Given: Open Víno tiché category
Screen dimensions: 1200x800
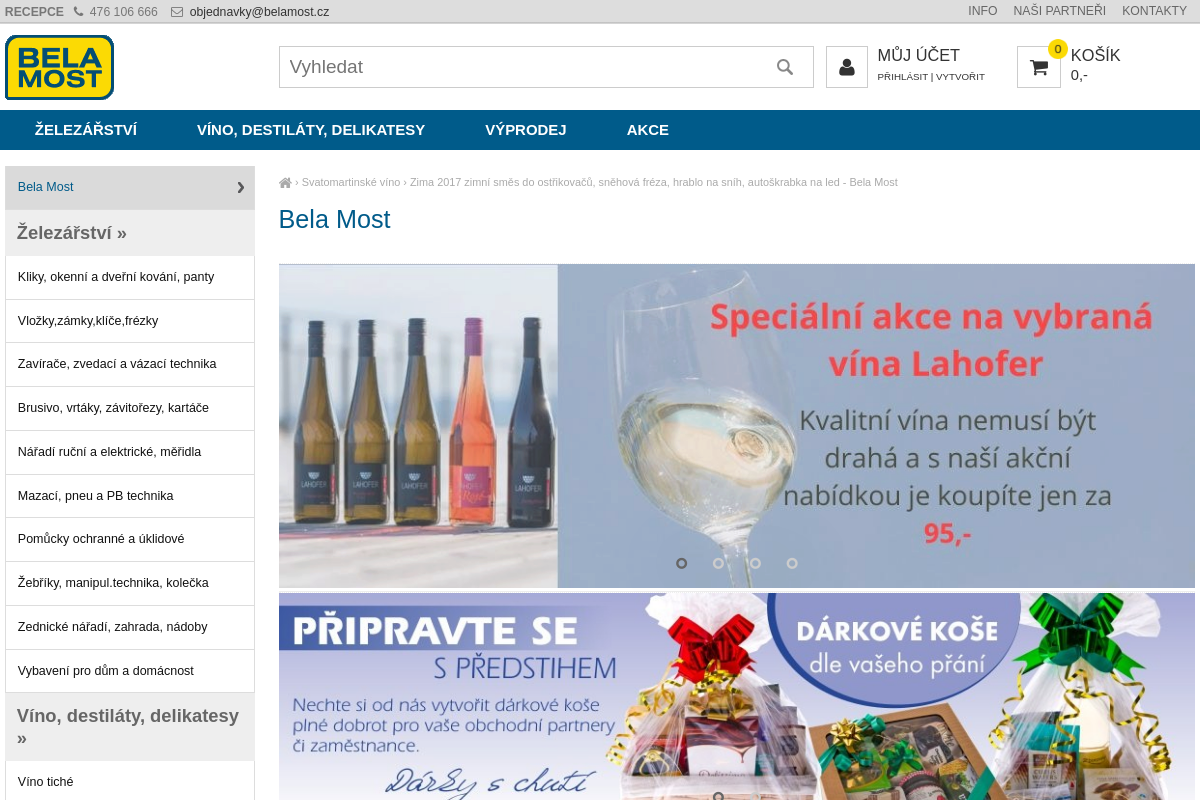Looking at the screenshot, I should click(x=130, y=781).
